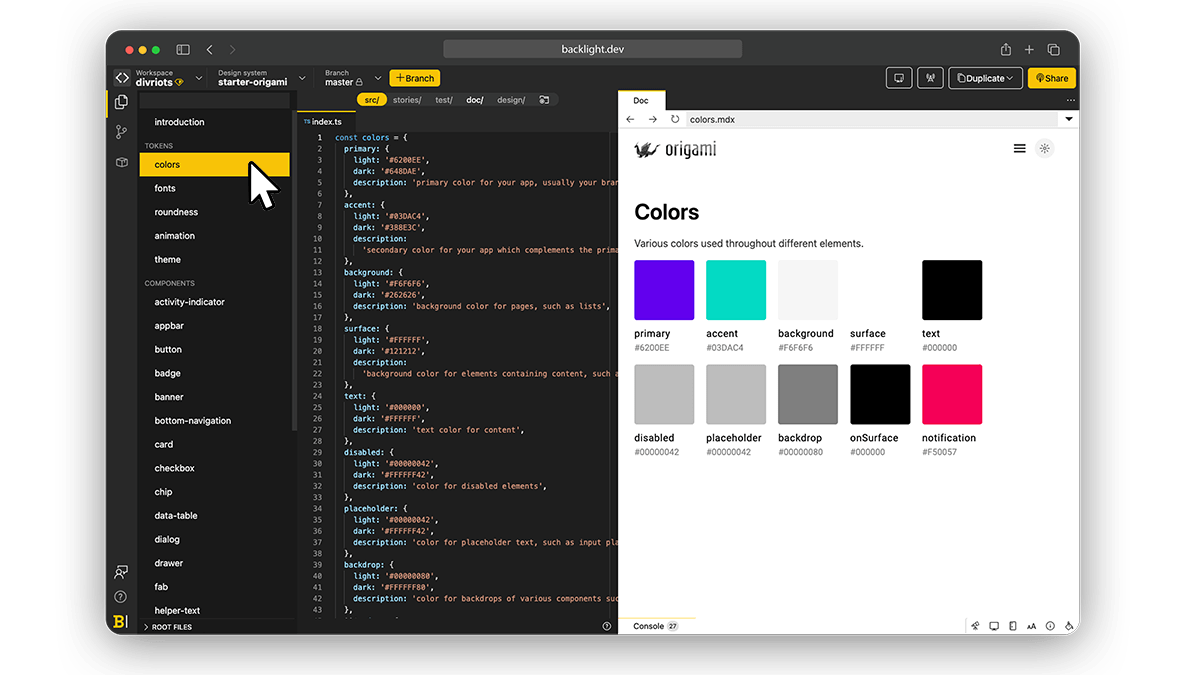
Task: Click the info circle icon in preview footer
Action: coord(1050,626)
